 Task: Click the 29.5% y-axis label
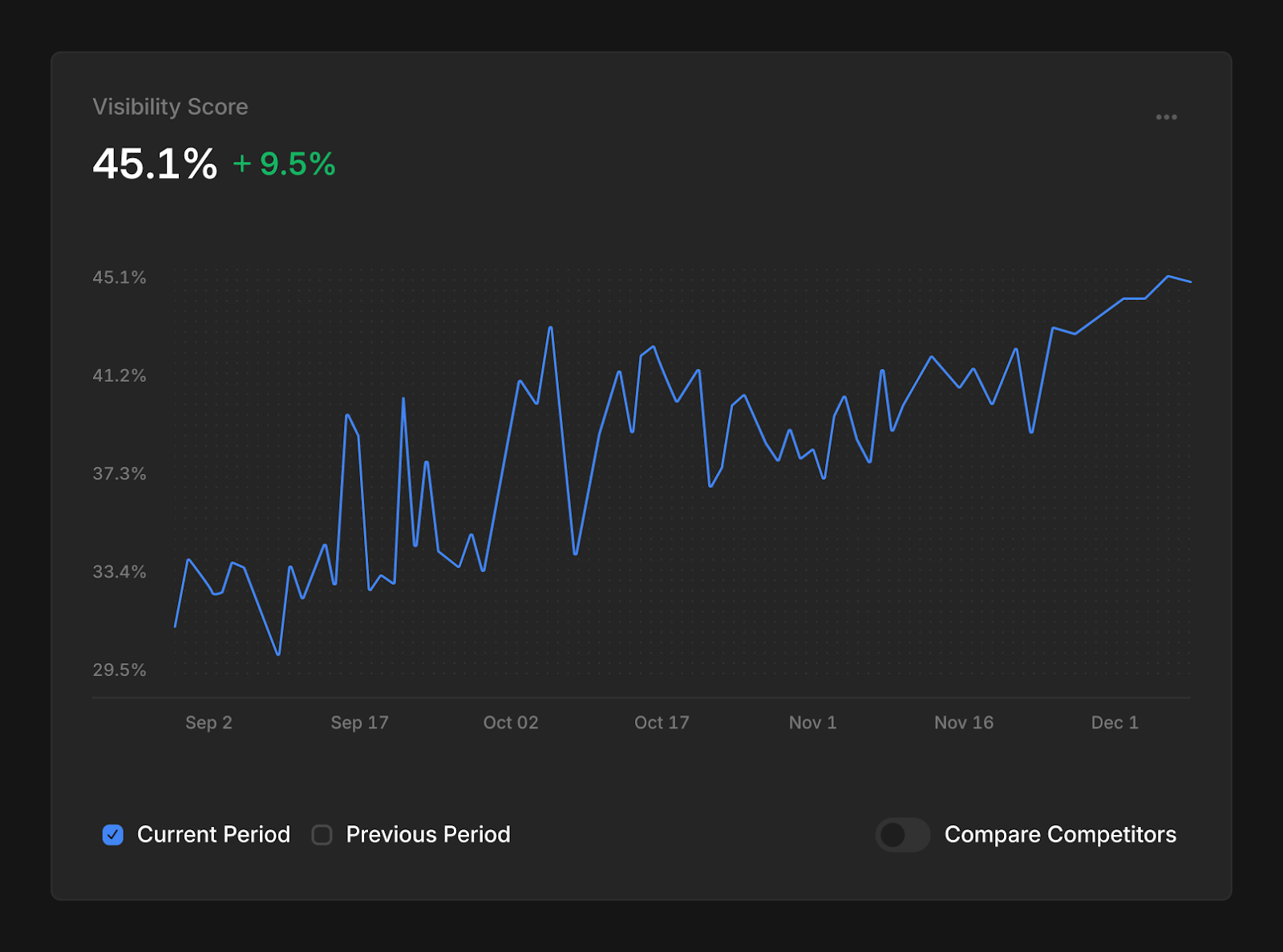[x=119, y=669]
